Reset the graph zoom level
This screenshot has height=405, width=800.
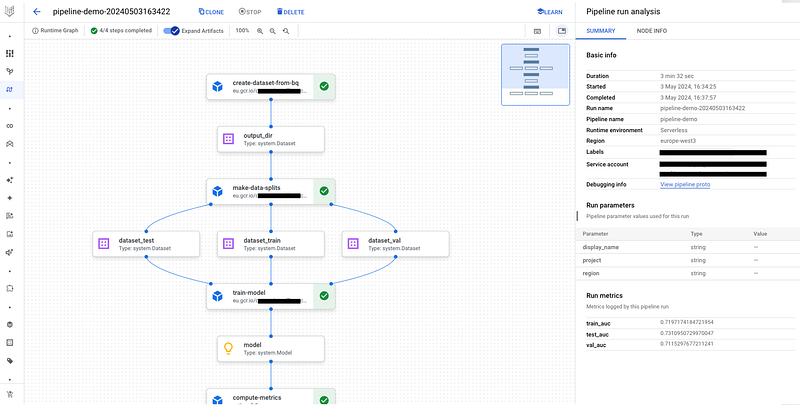tap(286, 31)
